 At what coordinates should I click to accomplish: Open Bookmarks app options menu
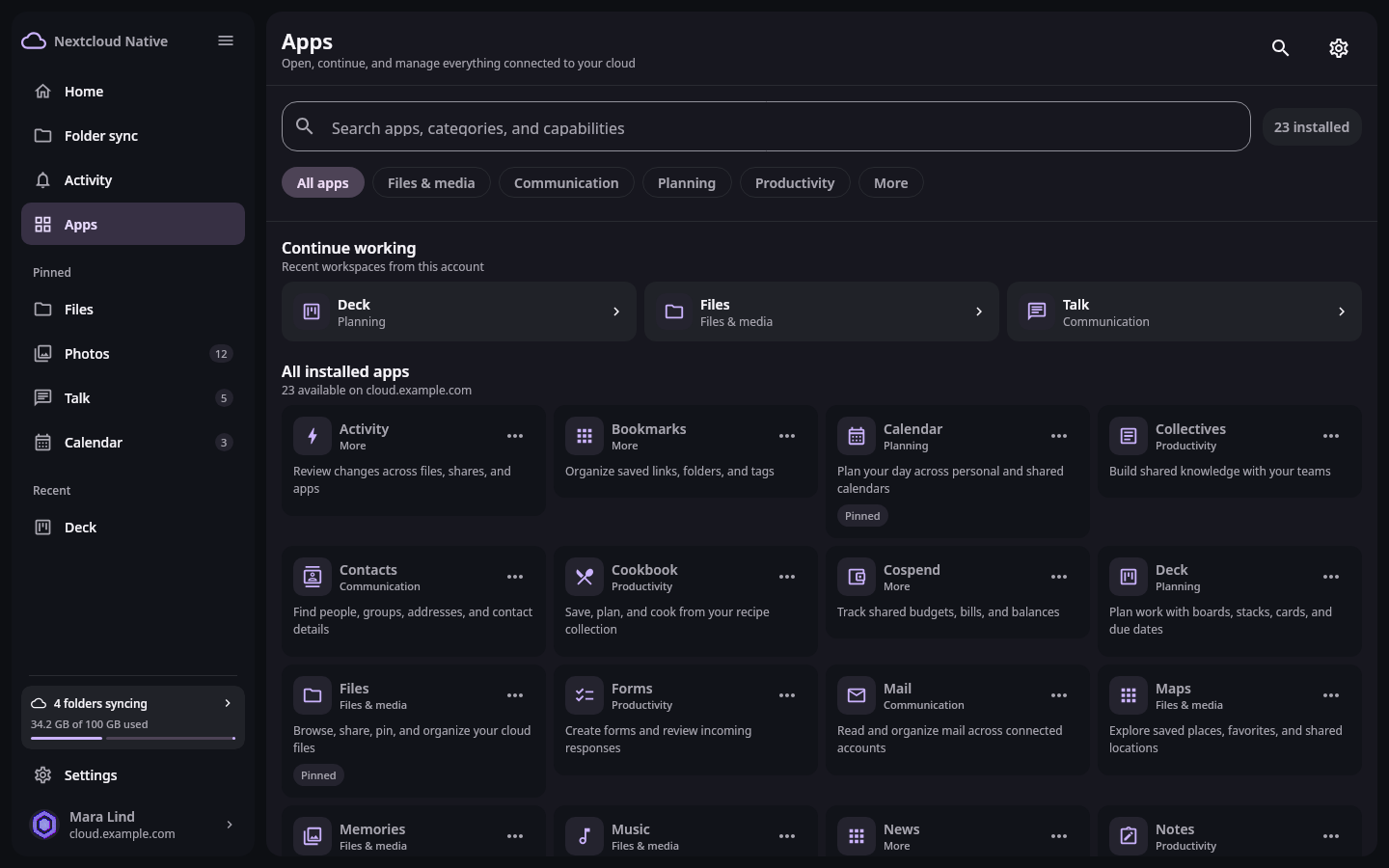click(787, 436)
